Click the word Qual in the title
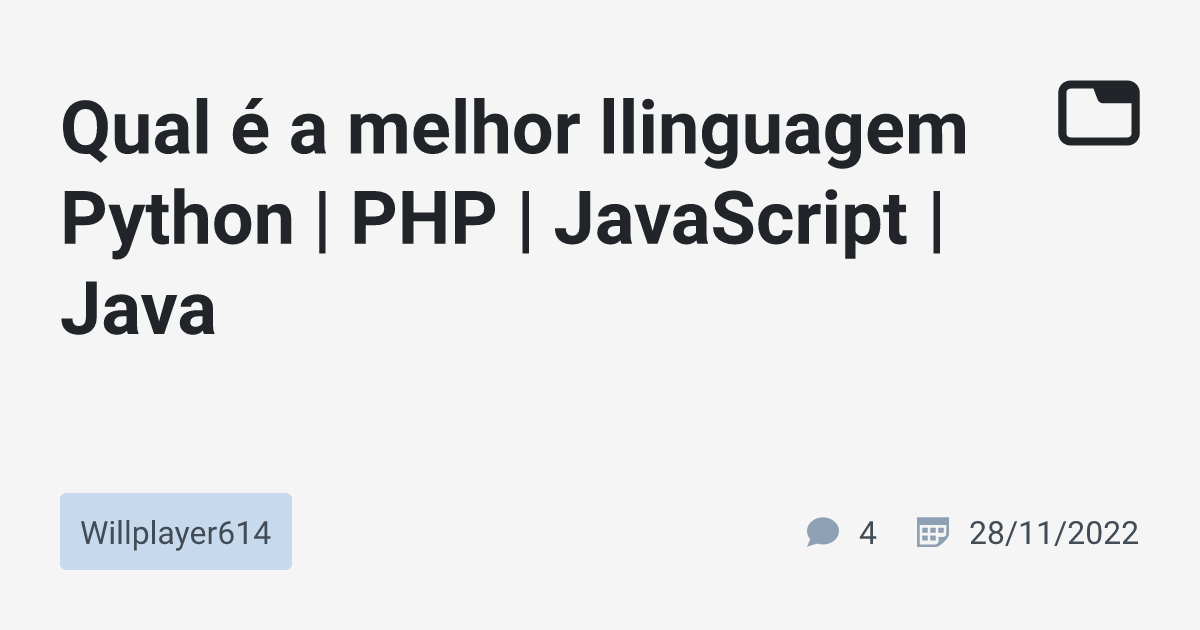Screen dimensions: 1200x630 pos(127,131)
